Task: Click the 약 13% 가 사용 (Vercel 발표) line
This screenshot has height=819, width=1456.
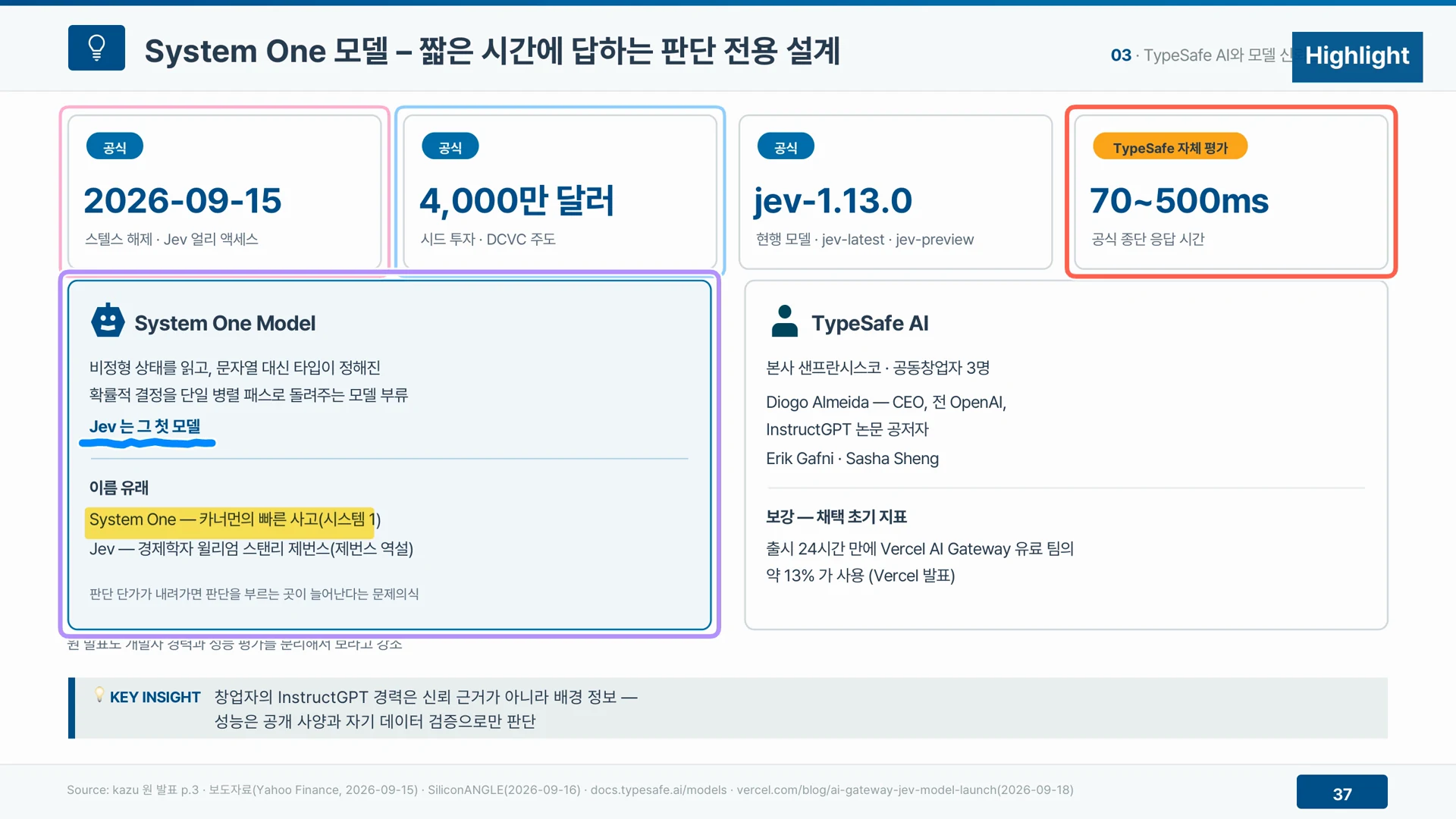Action: (x=861, y=576)
